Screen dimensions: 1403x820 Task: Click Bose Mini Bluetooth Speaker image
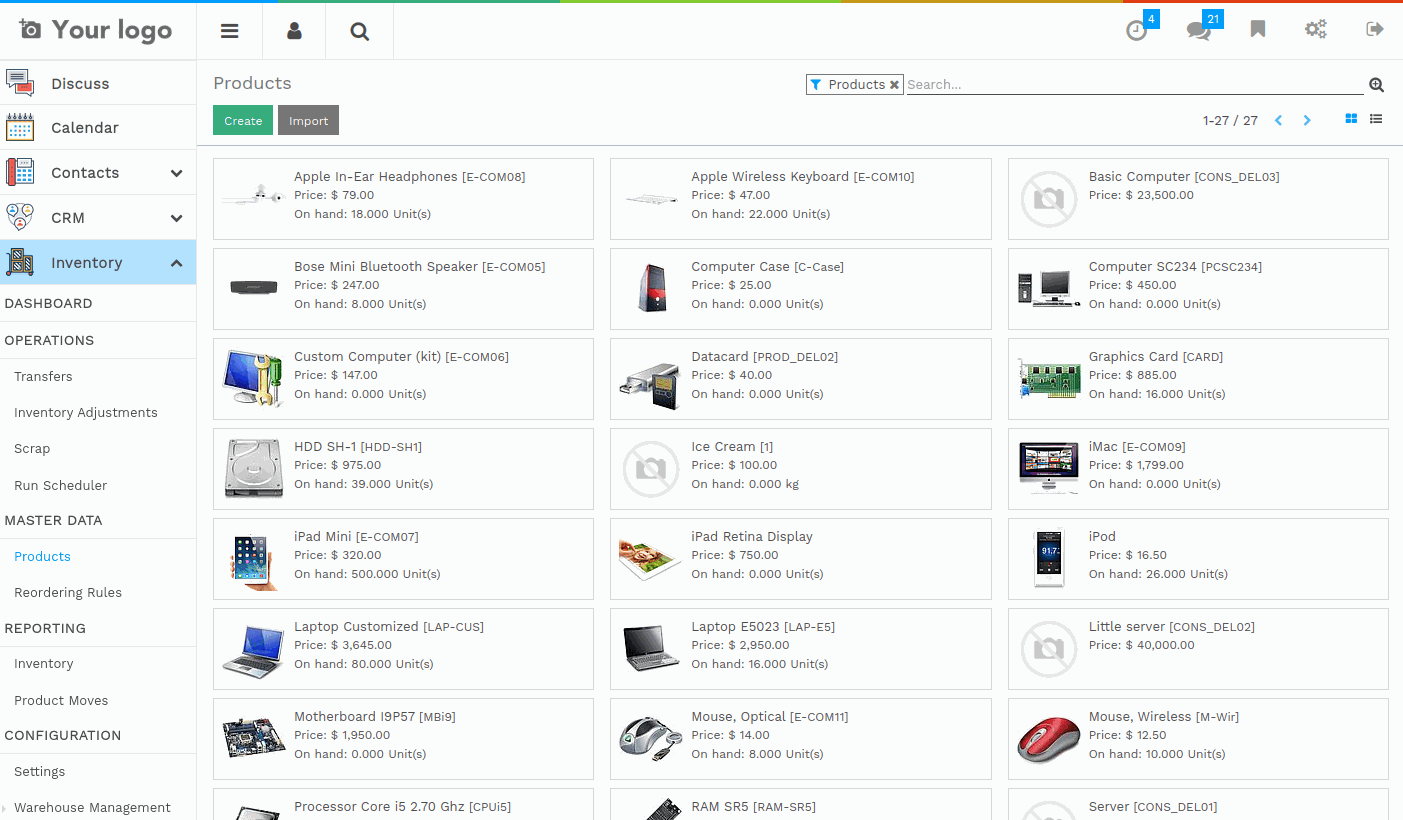[253, 287]
